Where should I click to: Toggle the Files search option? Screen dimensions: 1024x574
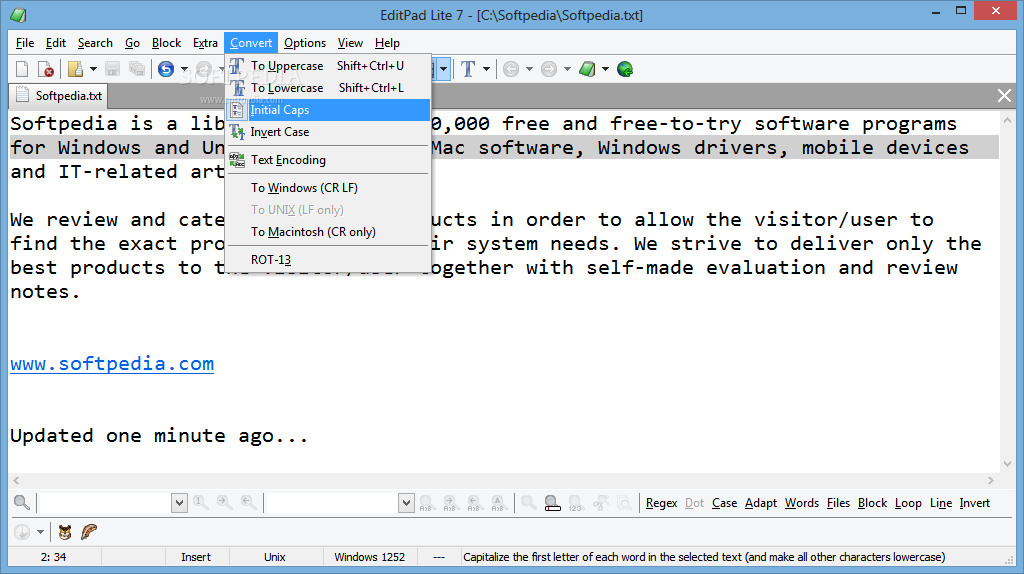tap(838, 503)
